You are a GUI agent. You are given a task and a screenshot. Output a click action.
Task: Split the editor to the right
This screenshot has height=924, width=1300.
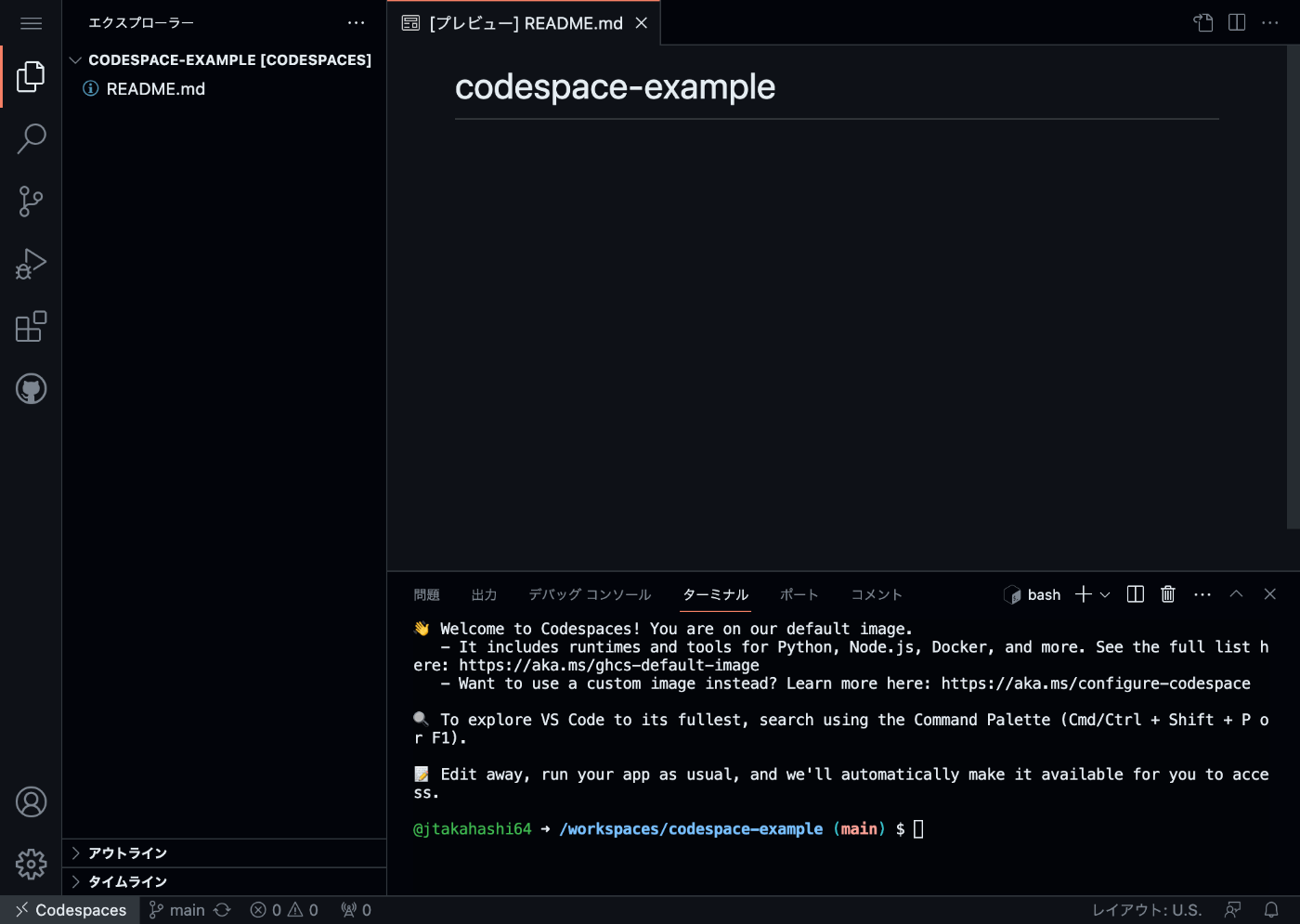point(1237,22)
